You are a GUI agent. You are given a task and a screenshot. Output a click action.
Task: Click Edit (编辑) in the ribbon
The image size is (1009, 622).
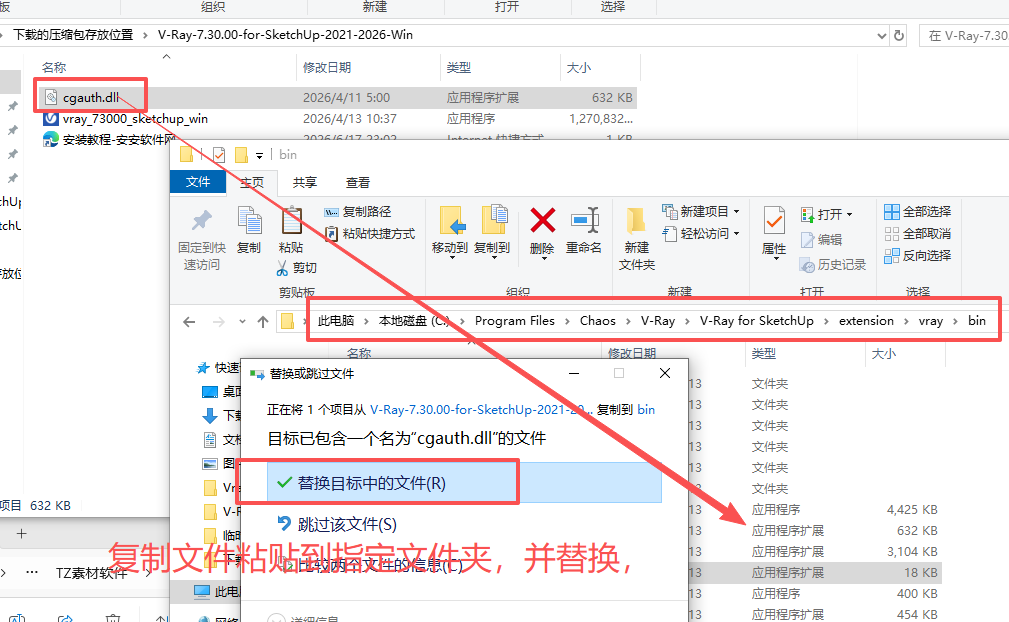coord(821,239)
